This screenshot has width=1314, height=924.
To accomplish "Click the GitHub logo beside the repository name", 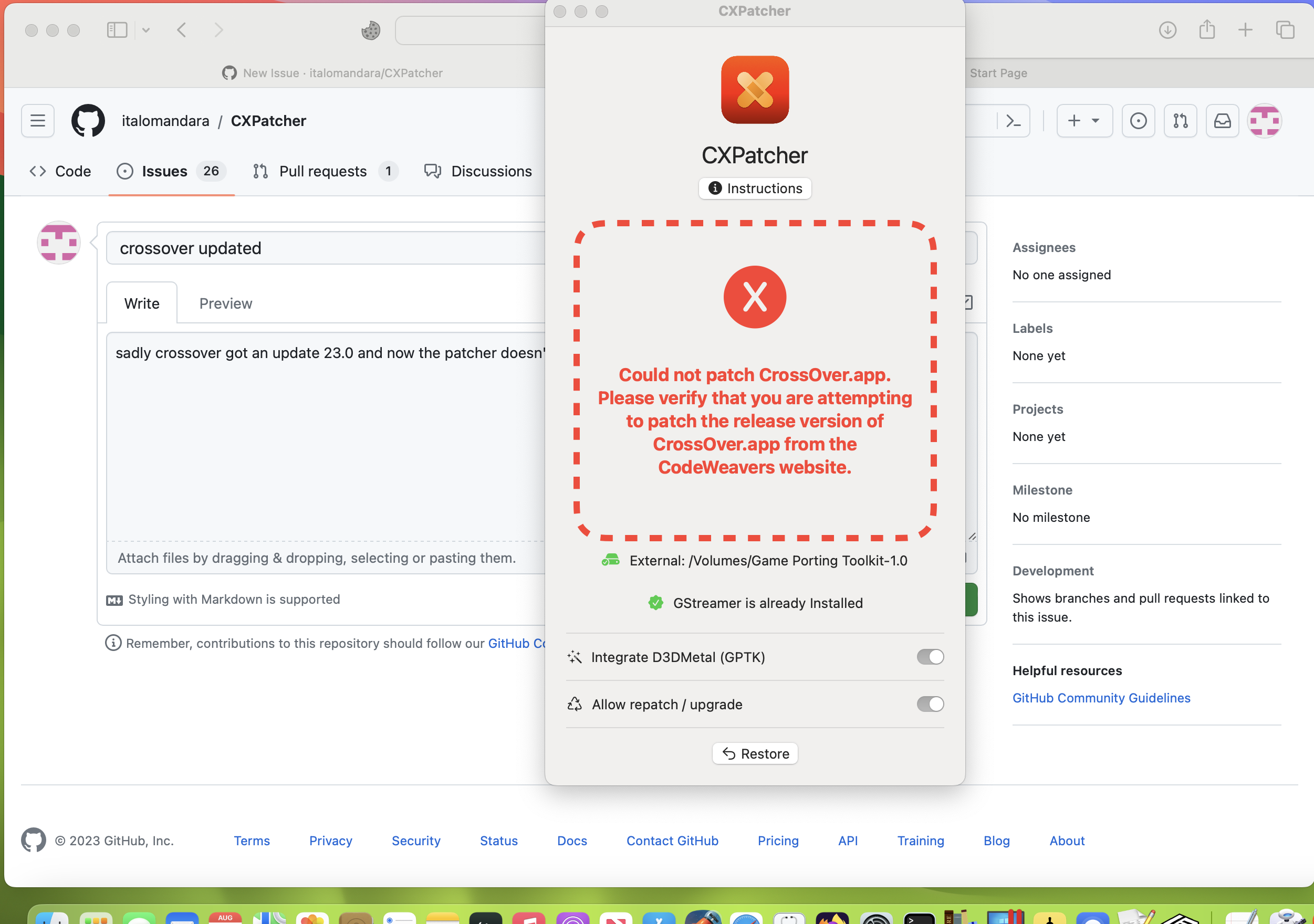I will pos(88,121).
